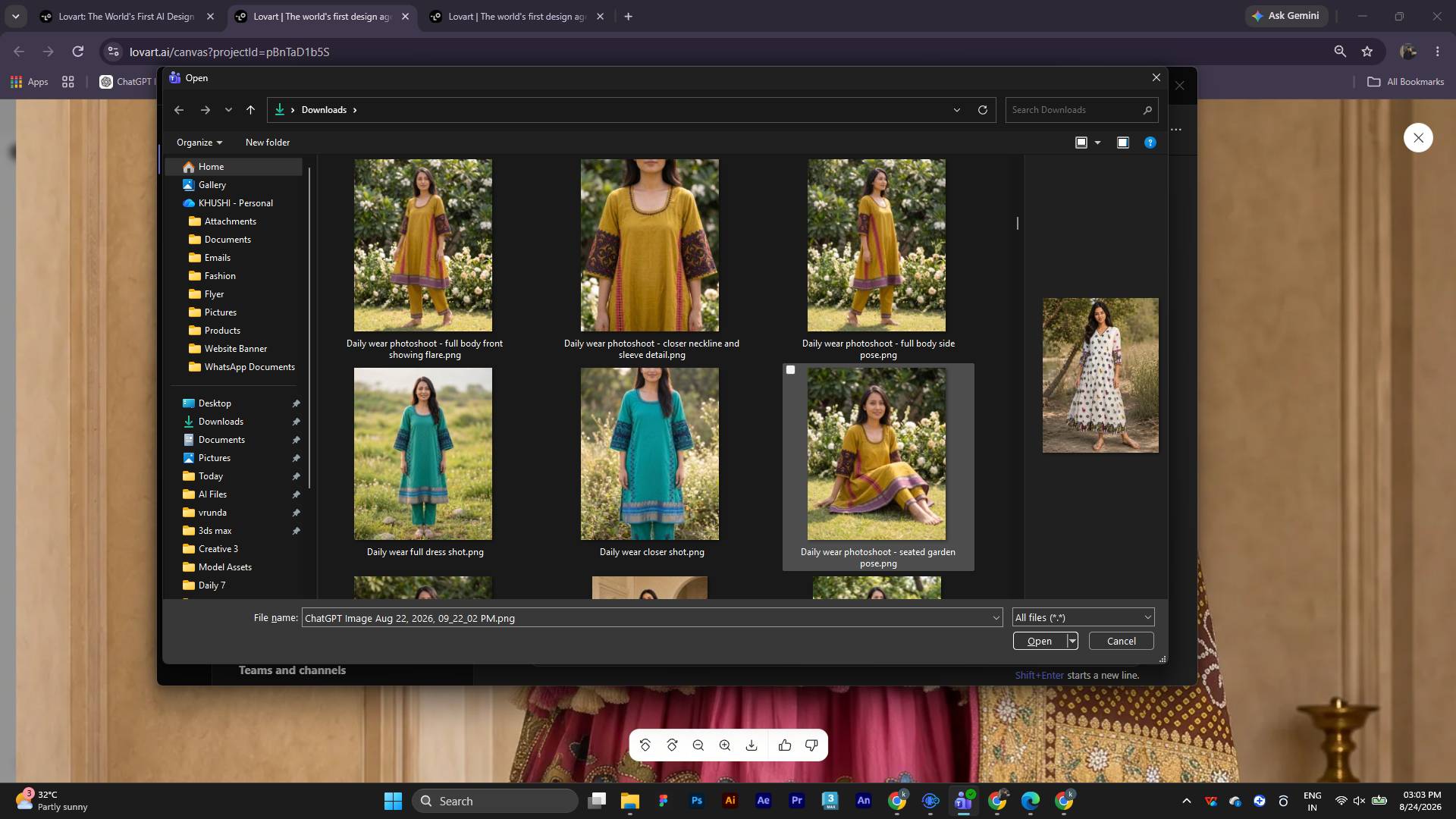Expand the File name history dropdown
This screenshot has height=819, width=1456.
[996, 618]
